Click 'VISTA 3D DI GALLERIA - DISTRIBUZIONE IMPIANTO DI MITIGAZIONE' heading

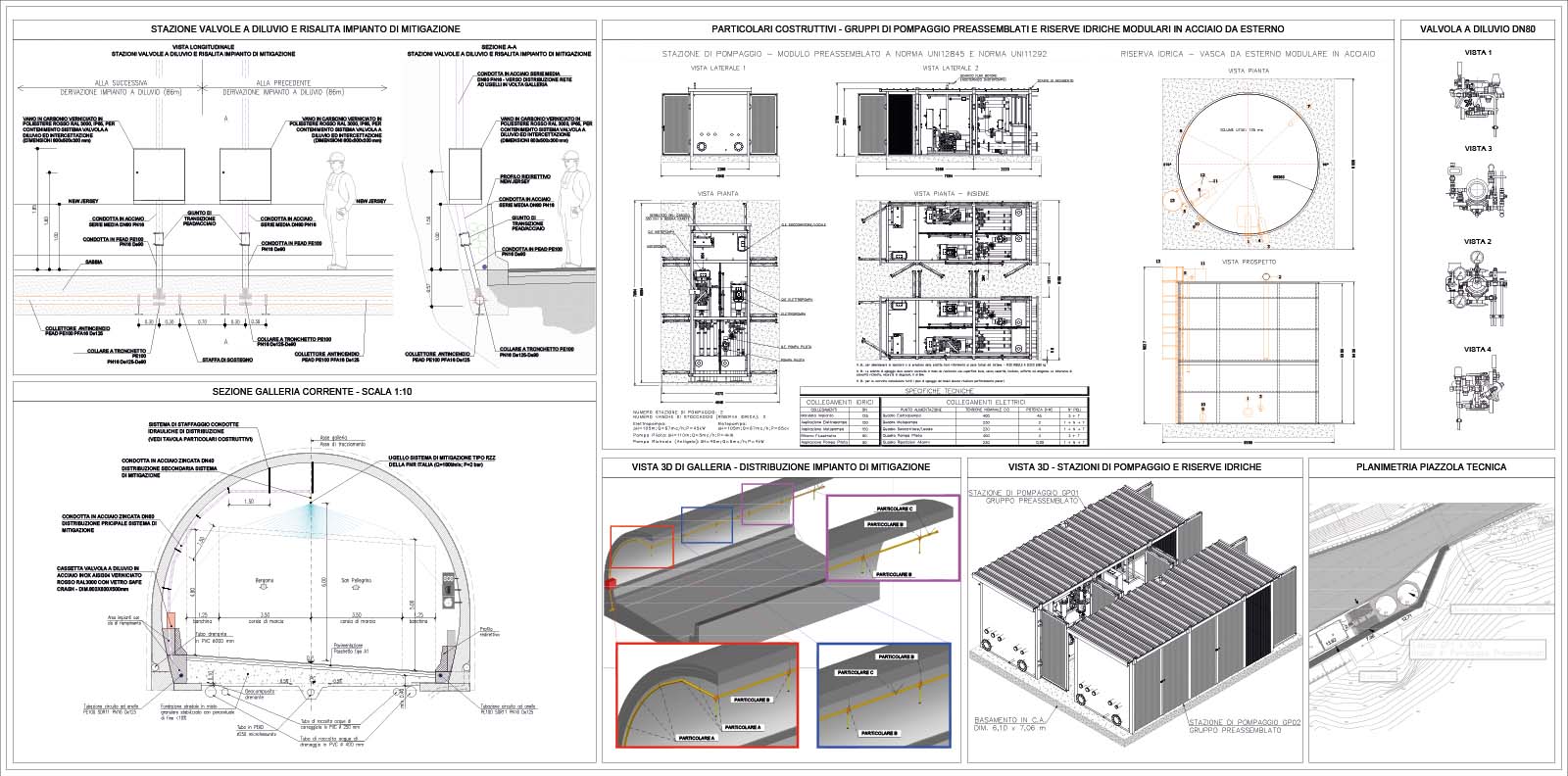pyautogui.click(x=779, y=467)
